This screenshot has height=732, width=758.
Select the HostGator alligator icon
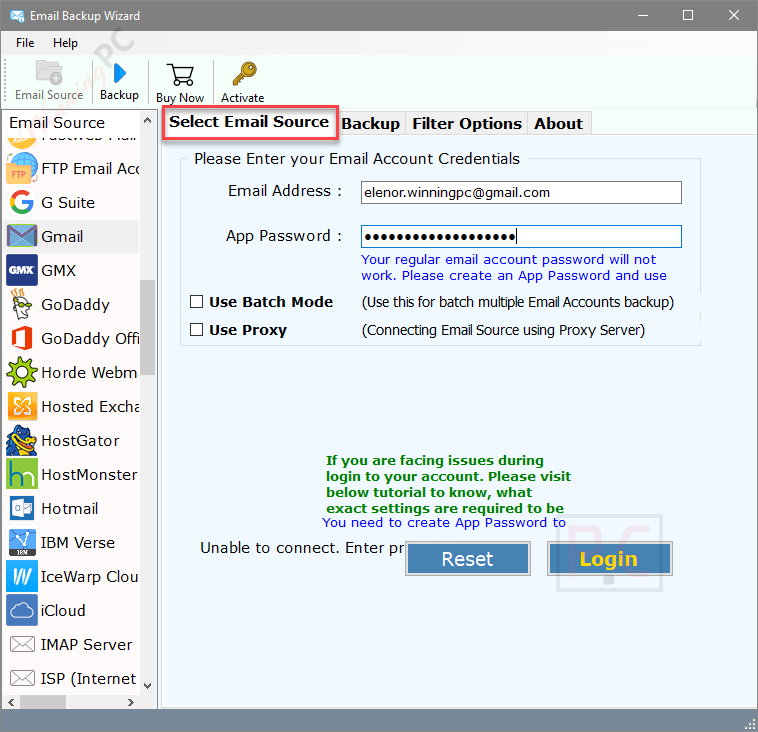coord(22,440)
